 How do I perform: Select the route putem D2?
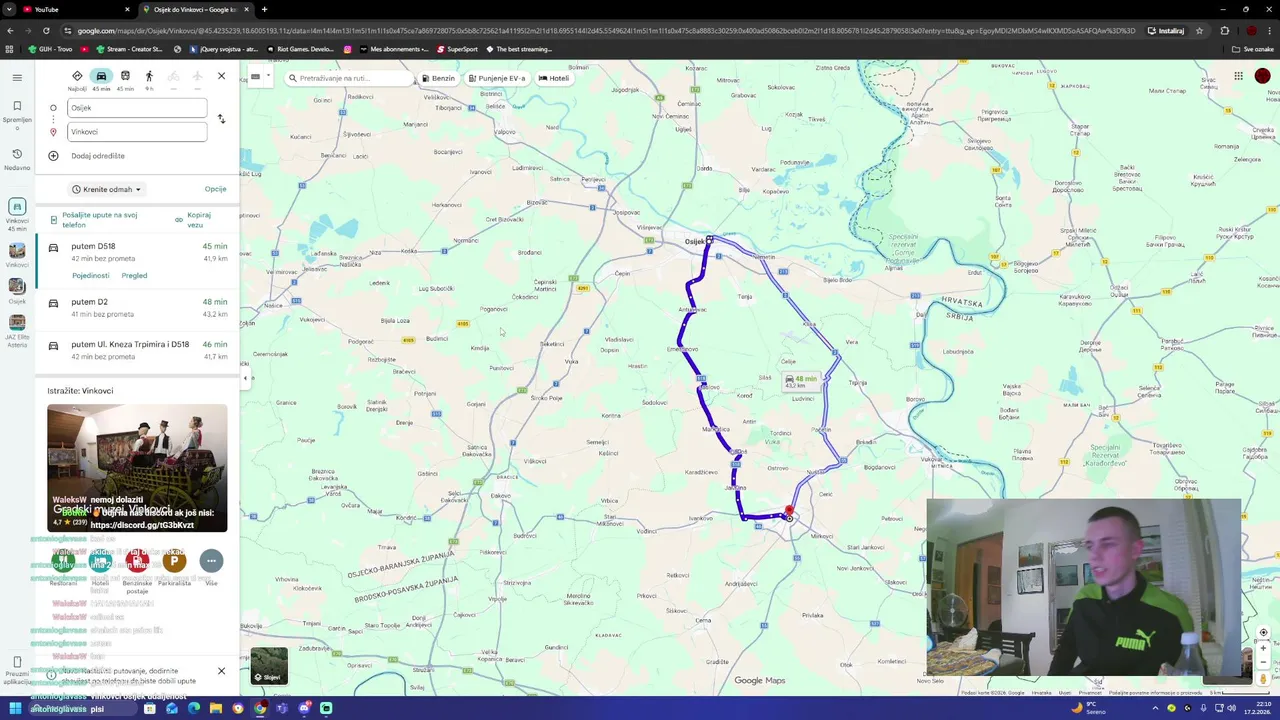[137, 307]
